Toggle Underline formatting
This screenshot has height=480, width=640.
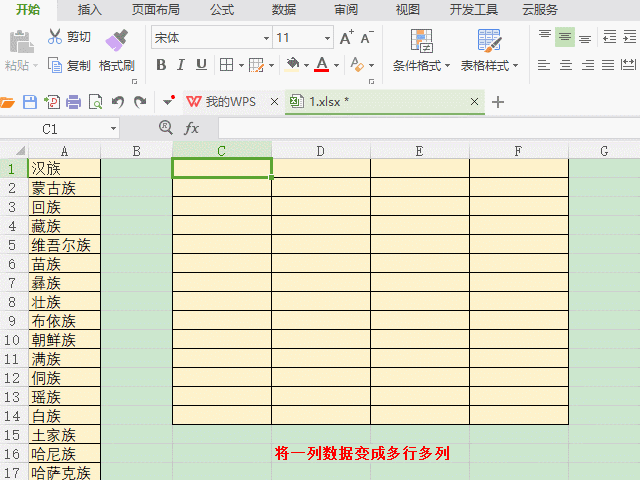coord(201,65)
